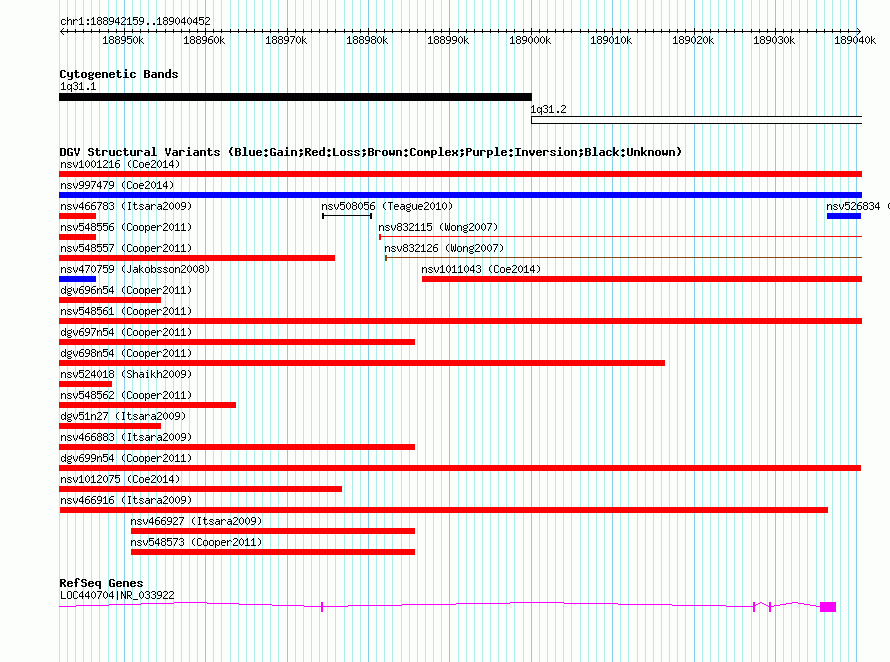Click the red bar under dgv698n54
Viewport: 890px width, 662px height.
point(362,363)
